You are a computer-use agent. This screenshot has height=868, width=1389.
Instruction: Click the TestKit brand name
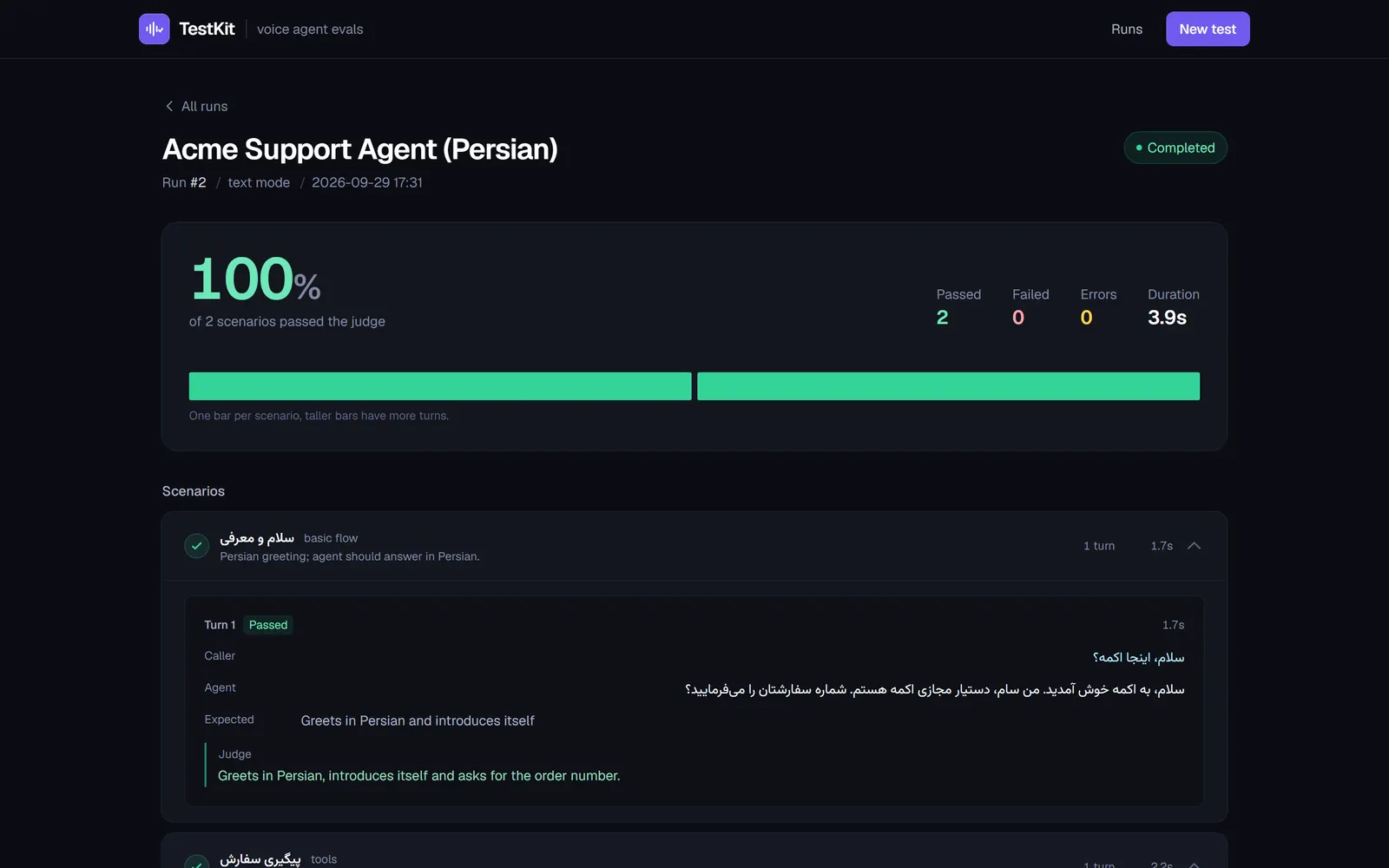(207, 29)
